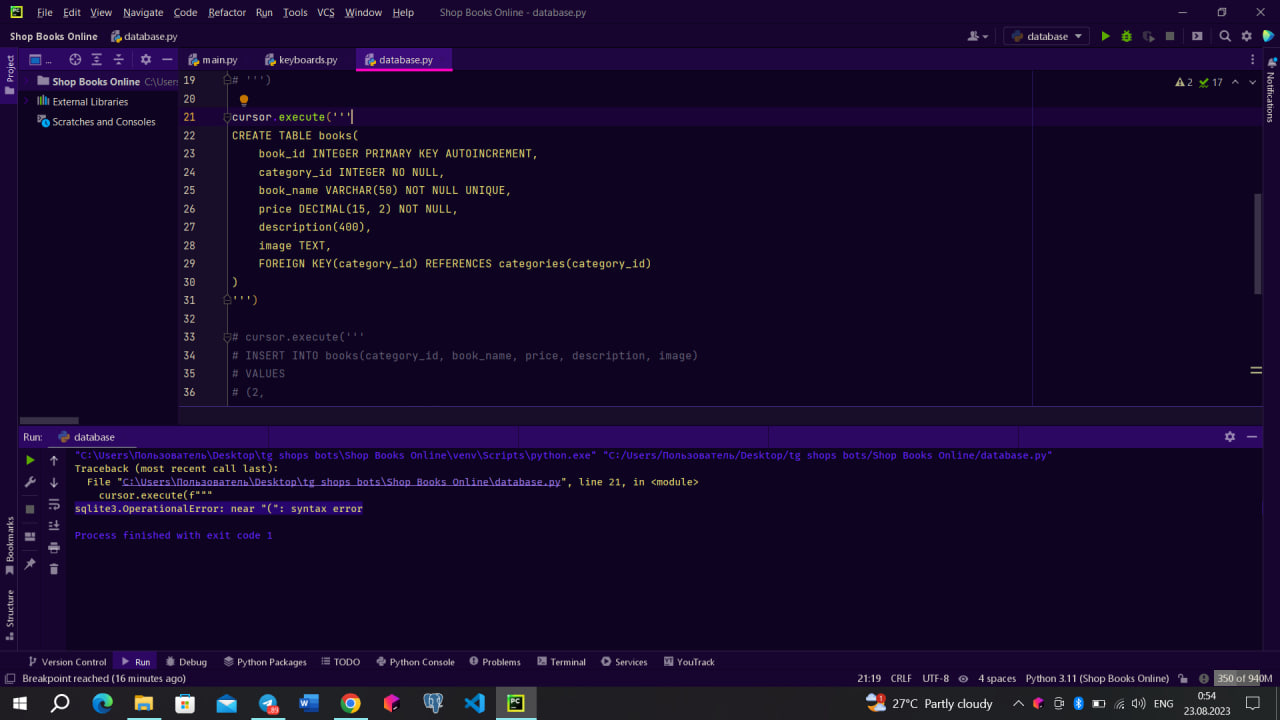
Task: Open Telegram from the Windows taskbar
Action: (267, 704)
